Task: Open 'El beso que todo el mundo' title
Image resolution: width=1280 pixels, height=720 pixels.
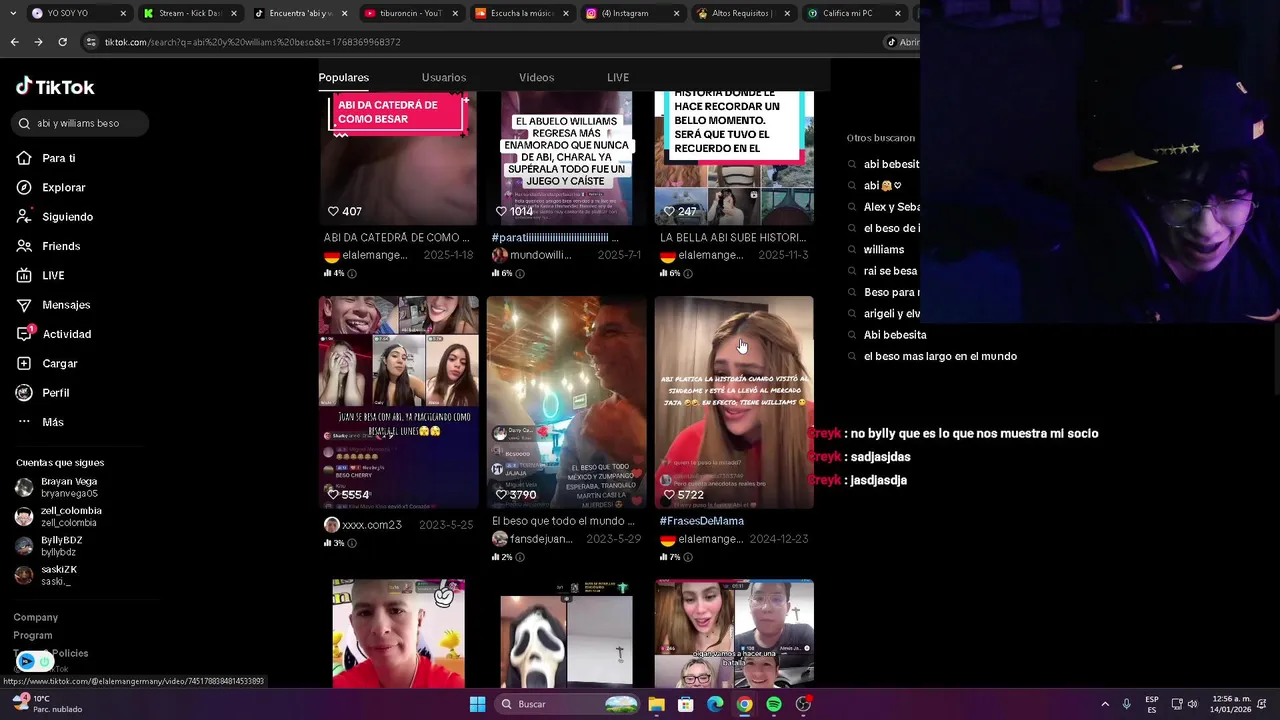Action: 563,521
